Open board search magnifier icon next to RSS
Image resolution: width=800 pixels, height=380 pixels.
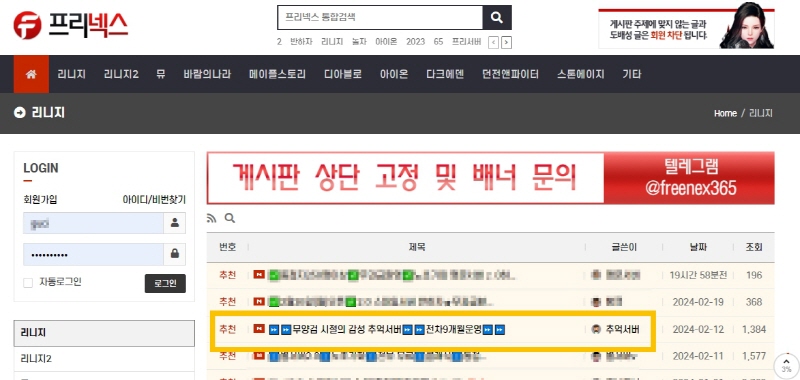tap(230, 218)
